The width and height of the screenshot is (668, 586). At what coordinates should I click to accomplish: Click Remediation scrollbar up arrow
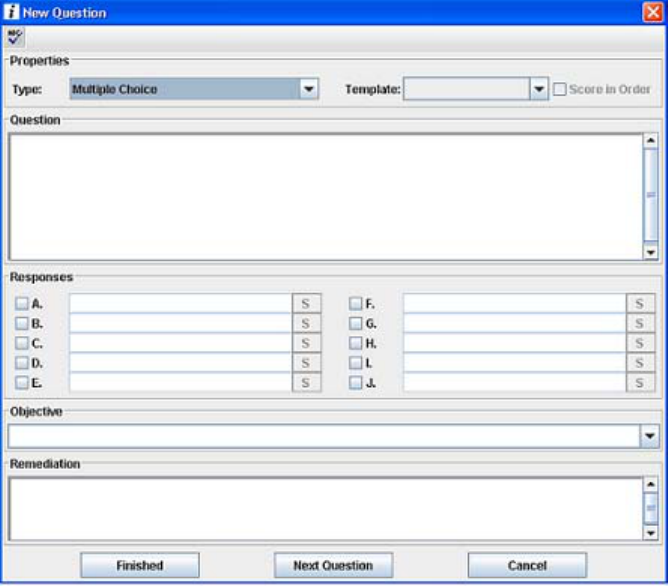(651, 484)
